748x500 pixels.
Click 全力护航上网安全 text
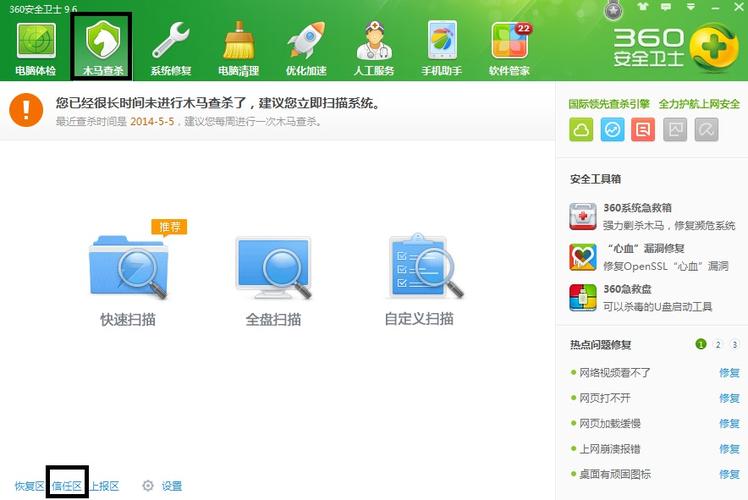[x=699, y=104]
